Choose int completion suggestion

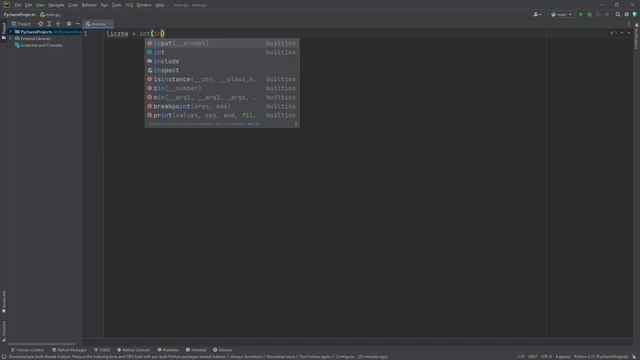click(222, 52)
